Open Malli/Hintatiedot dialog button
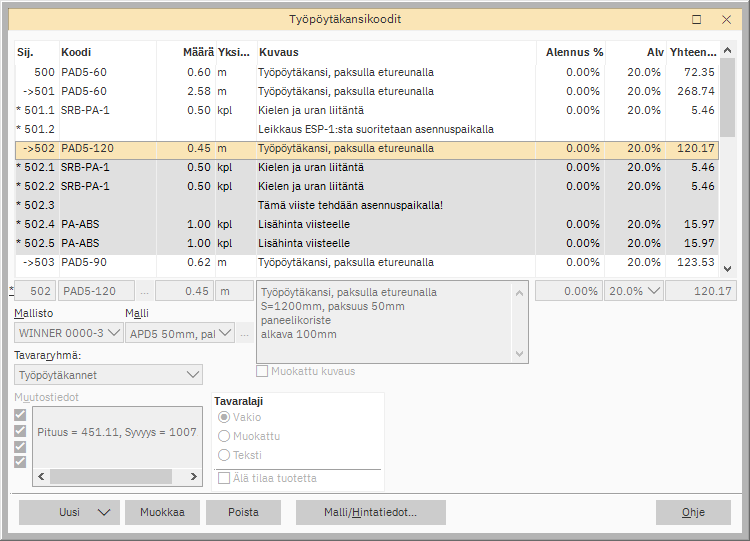 [x=370, y=512]
